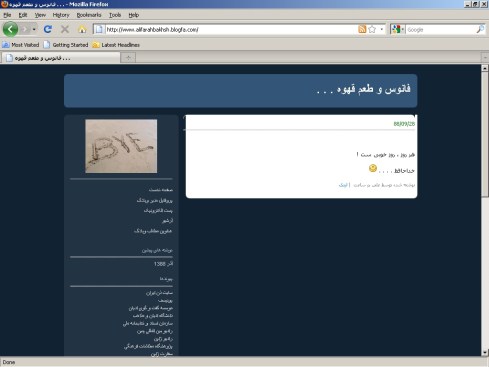Open sidebar link 'صفحه نخست'
Viewport: 489px width, 367px height.
(x=161, y=190)
